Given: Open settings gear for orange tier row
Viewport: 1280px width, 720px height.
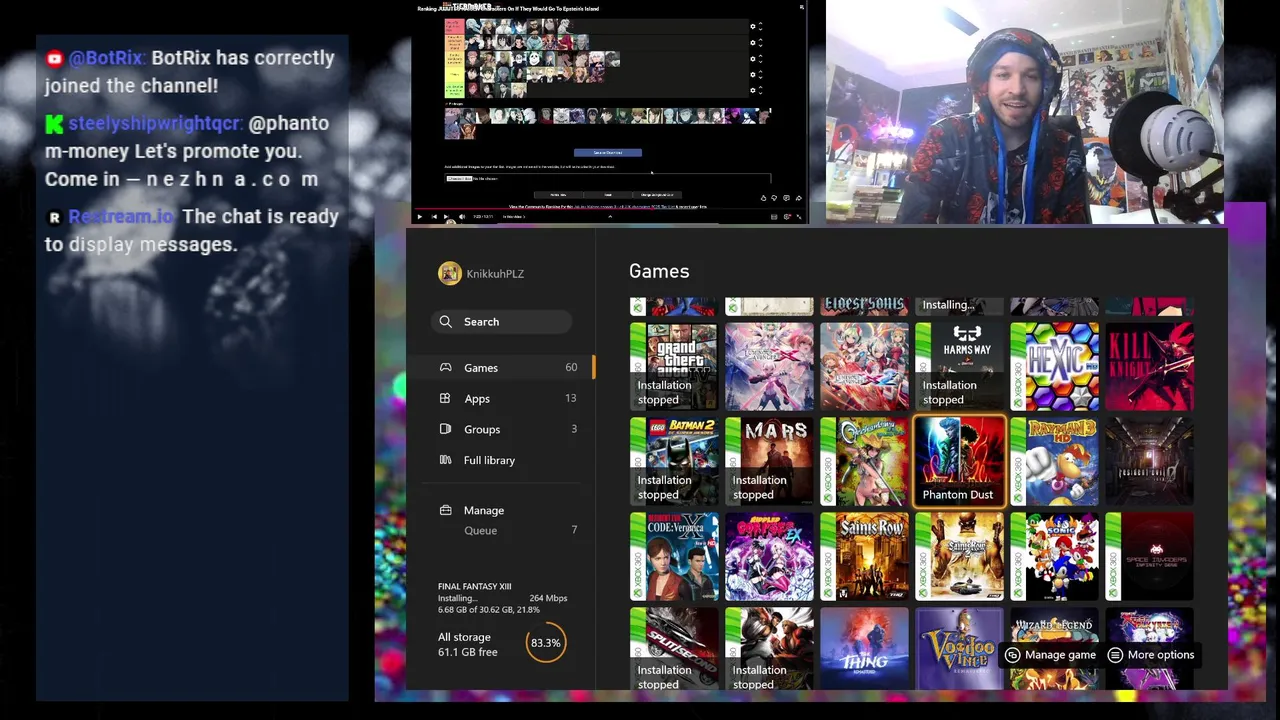Looking at the screenshot, I should [x=753, y=42].
